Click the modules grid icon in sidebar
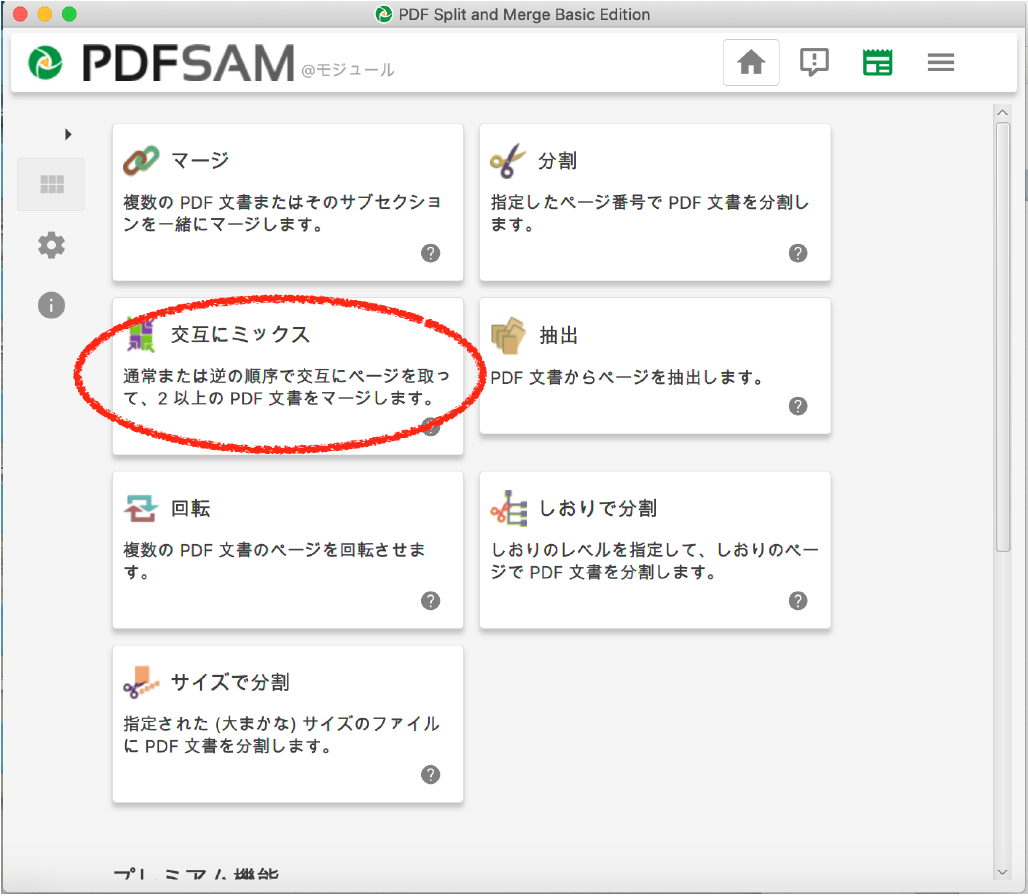Viewport: 1028px width, 896px height. (51, 185)
